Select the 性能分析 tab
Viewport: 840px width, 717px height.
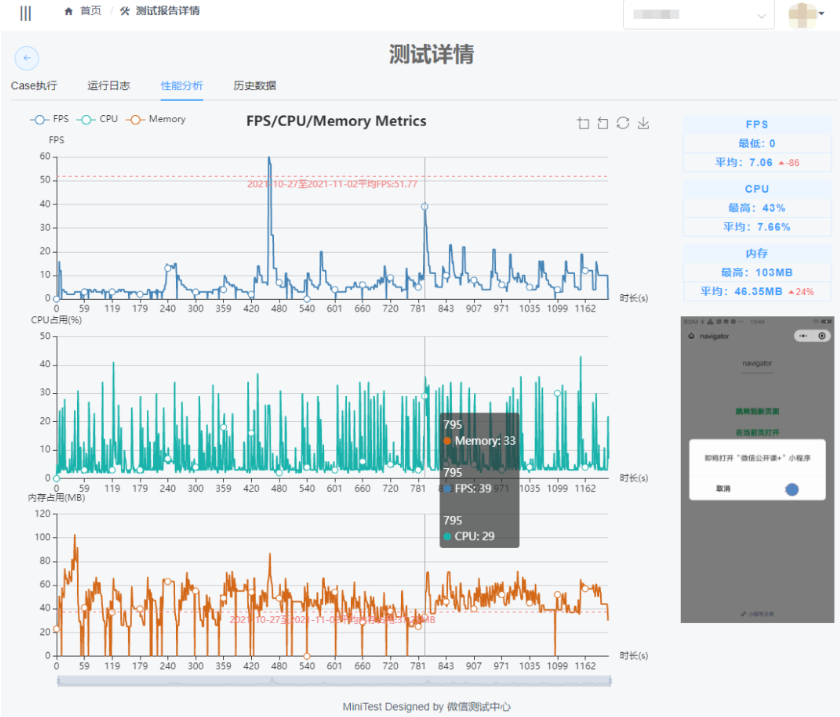tap(182, 86)
